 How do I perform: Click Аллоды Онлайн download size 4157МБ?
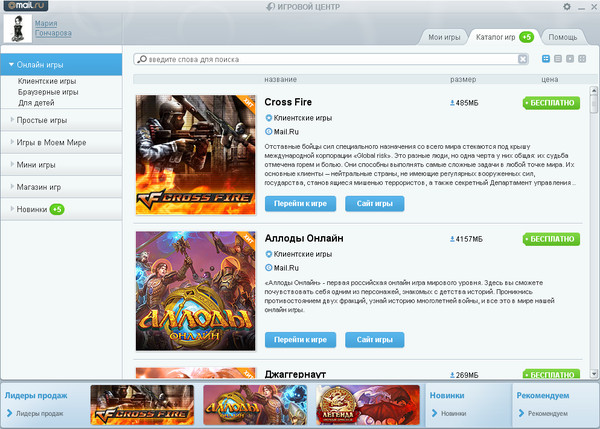466,239
